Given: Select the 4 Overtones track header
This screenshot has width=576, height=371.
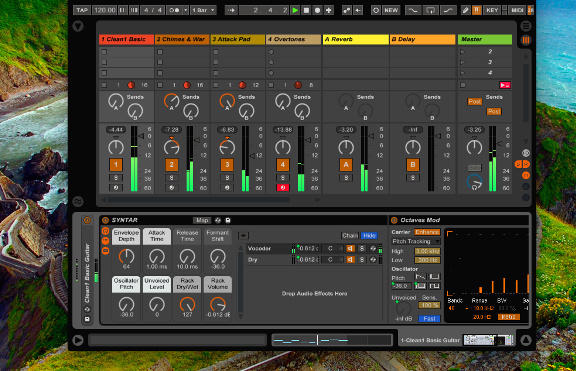Looking at the screenshot, I should click(294, 39).
